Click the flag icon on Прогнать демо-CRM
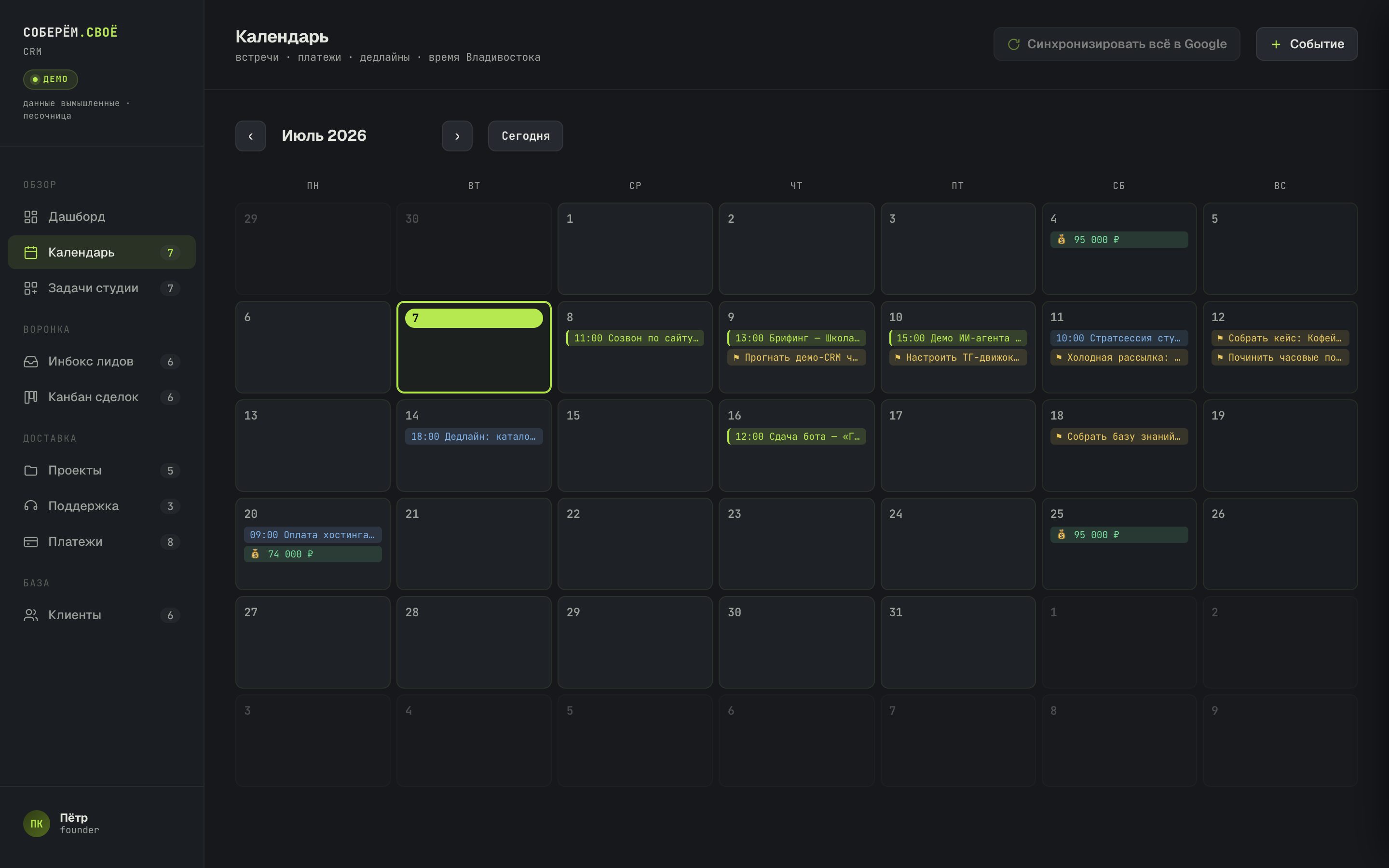Screen dimensions: 1389x868 (x=736, y=358)
